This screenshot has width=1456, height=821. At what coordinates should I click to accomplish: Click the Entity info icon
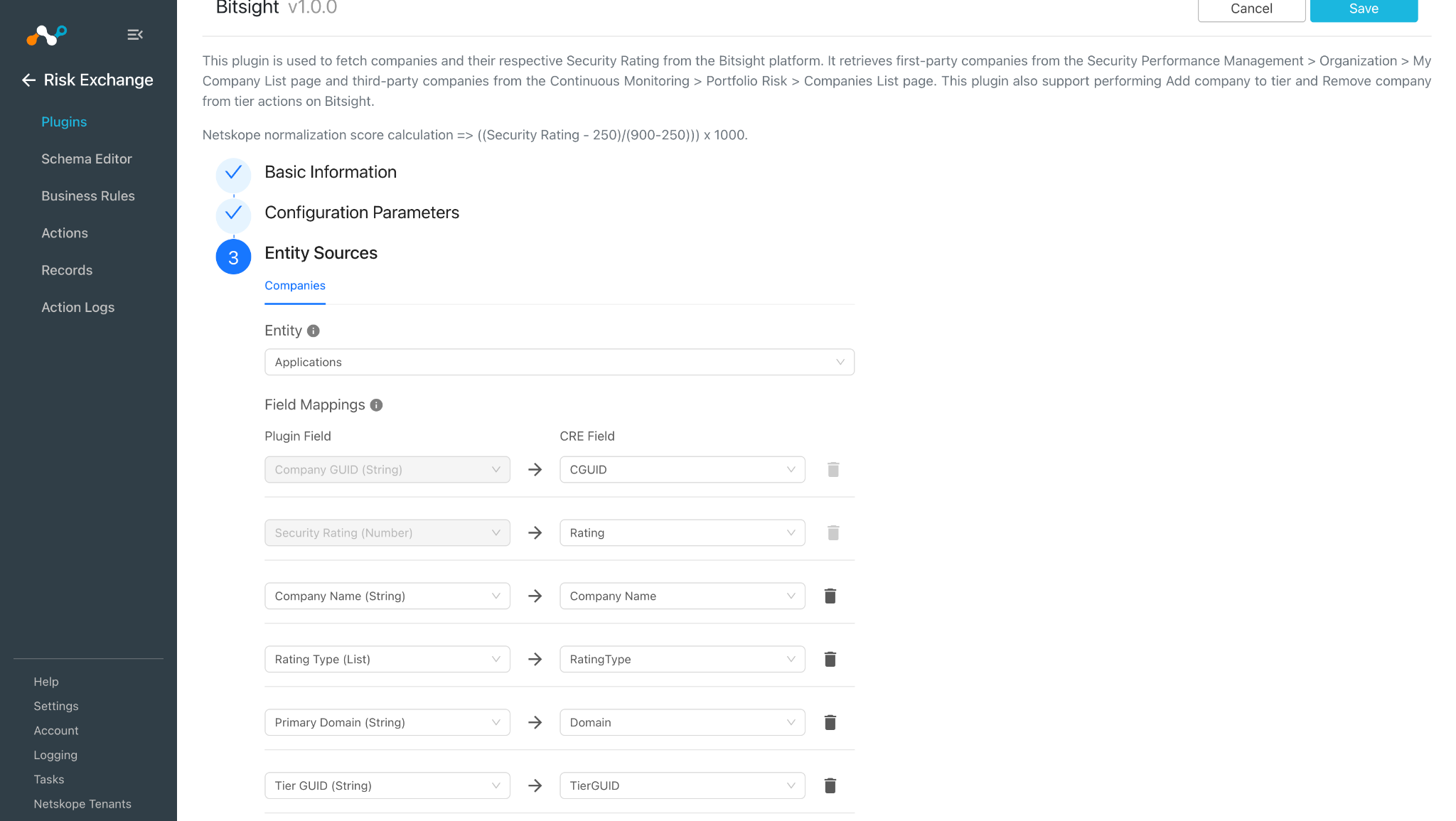[313, 331]
